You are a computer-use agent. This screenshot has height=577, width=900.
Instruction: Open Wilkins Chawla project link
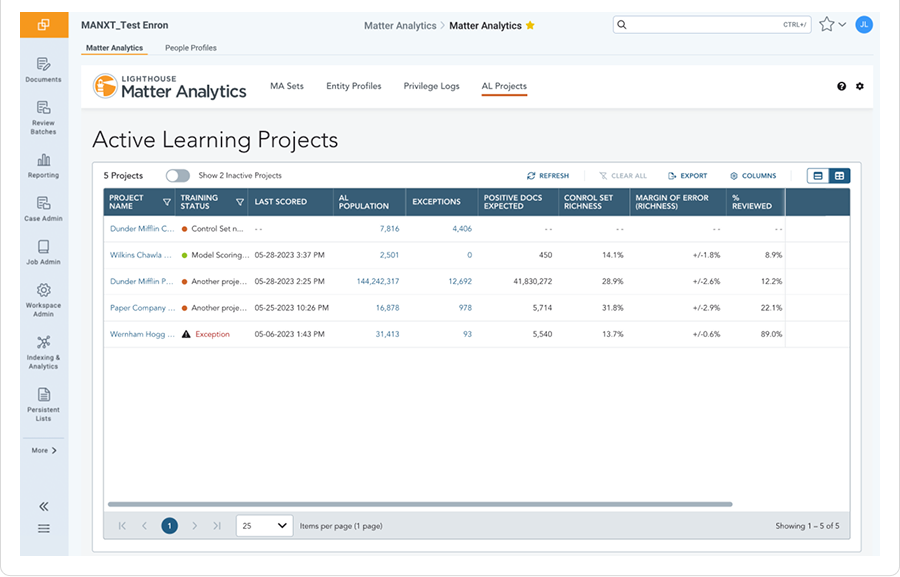pyautogui.click(x=141, y=255)
